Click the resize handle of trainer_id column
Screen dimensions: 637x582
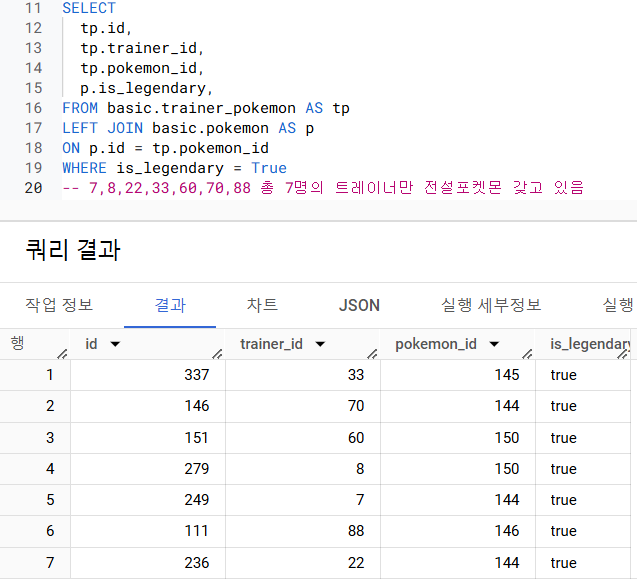[x=372, y=354]
